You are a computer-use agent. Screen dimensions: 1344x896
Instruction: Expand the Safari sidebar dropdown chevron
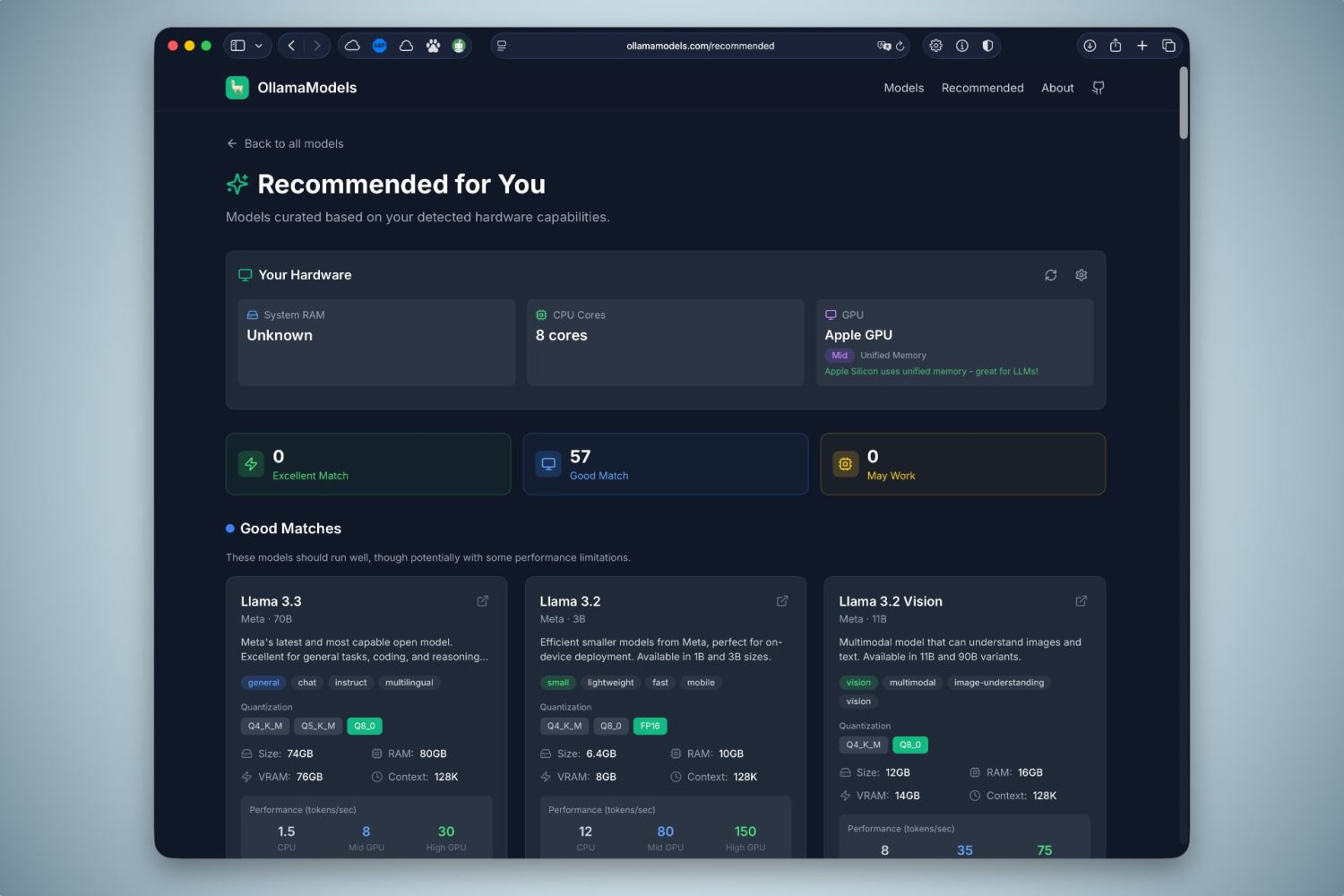259,46
